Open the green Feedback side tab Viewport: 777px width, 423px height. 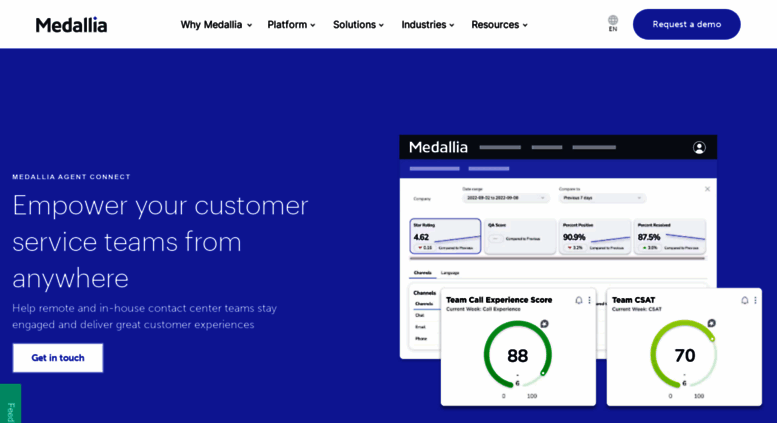pos(10,404)
